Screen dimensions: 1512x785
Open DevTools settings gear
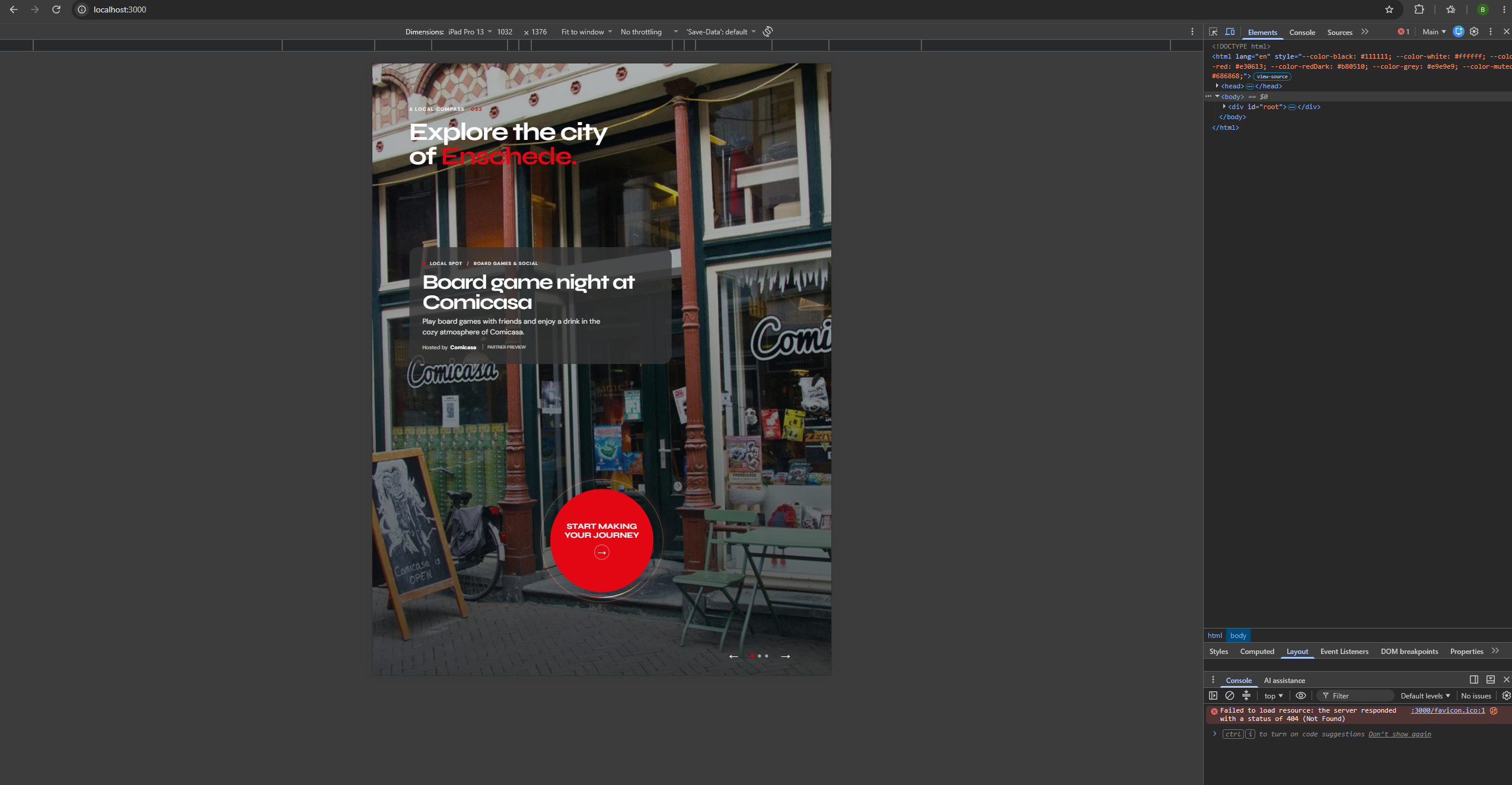pyautogui.click(x=1474, y=32)
